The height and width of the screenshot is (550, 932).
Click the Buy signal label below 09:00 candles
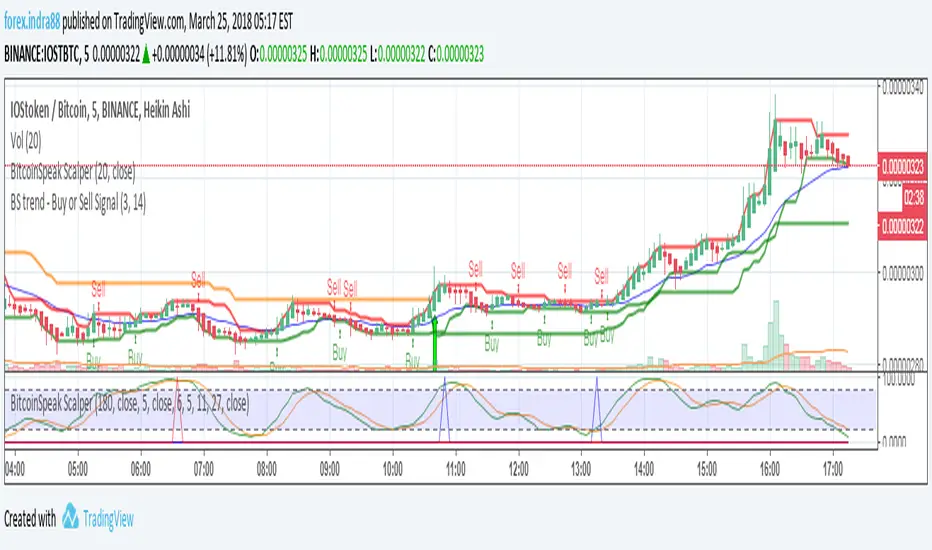pos(339,353)
